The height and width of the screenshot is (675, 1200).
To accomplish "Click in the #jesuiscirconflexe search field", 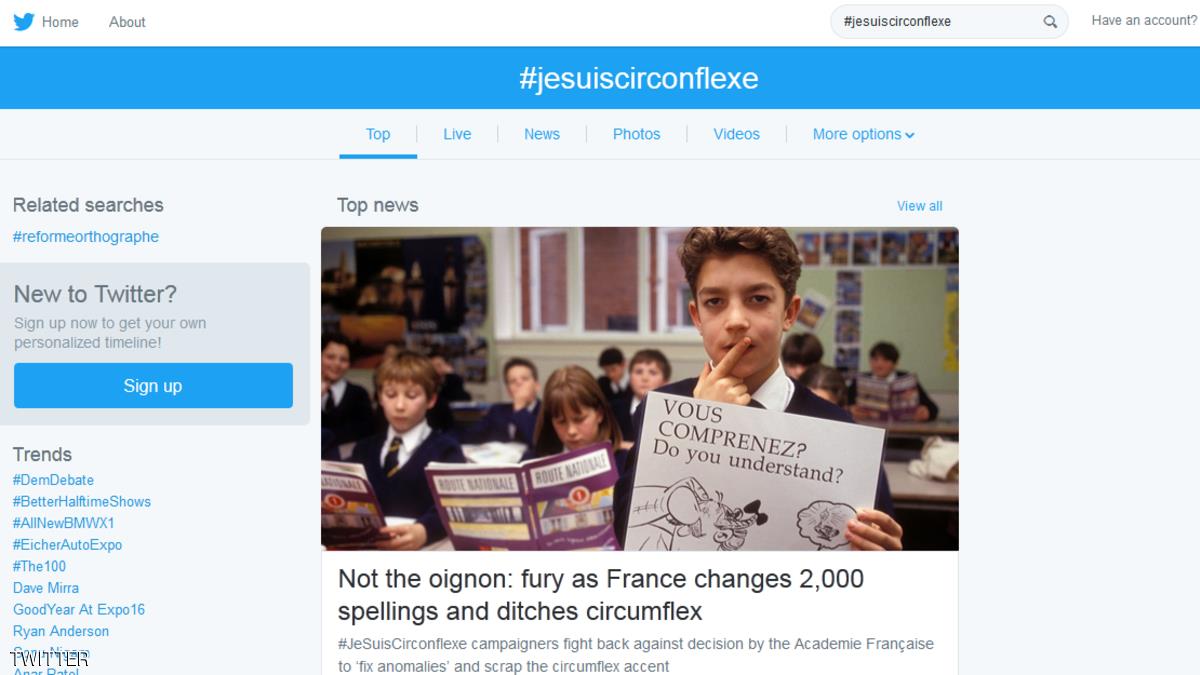I will coord(935,22).
